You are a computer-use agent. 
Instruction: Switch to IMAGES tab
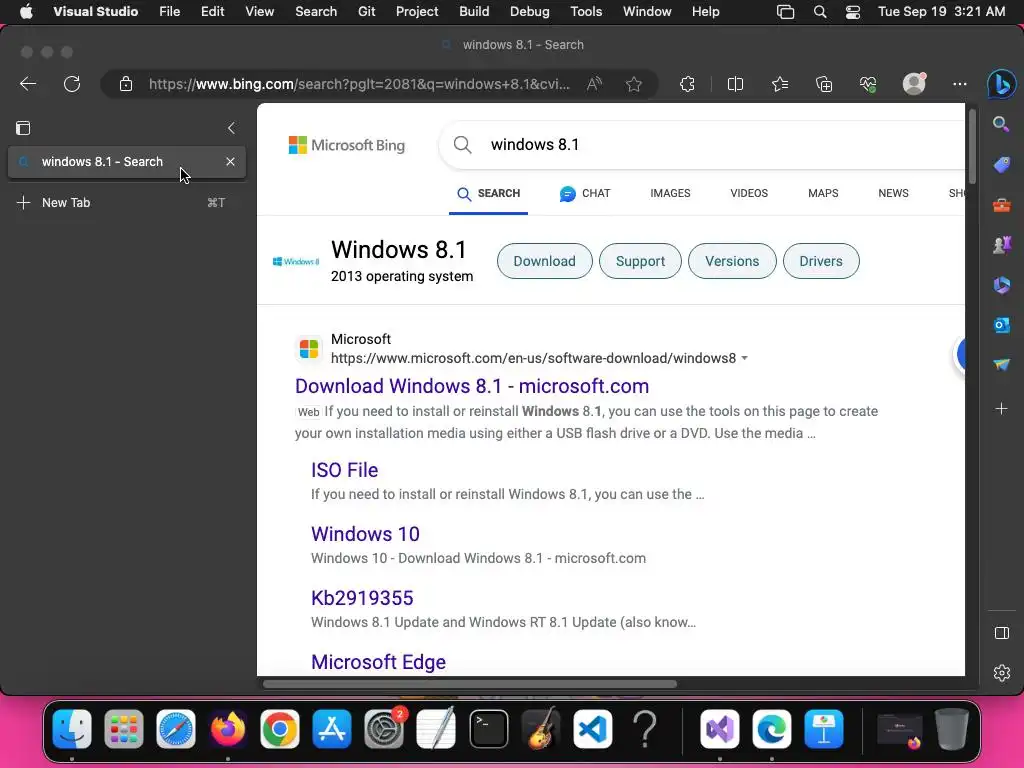(x=670, y=193)
